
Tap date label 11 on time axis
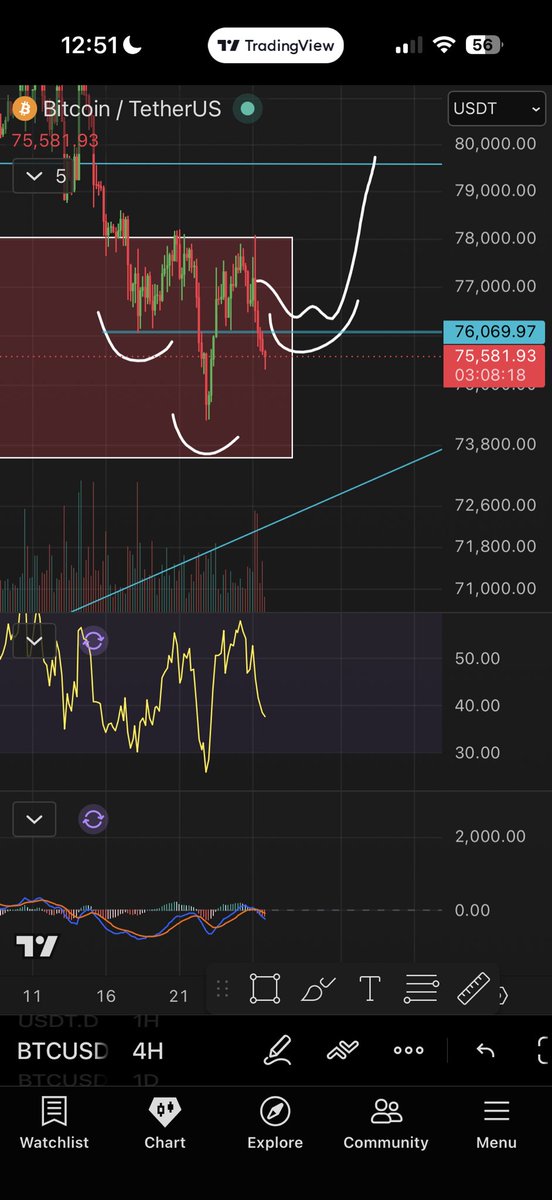coord(32,996)
